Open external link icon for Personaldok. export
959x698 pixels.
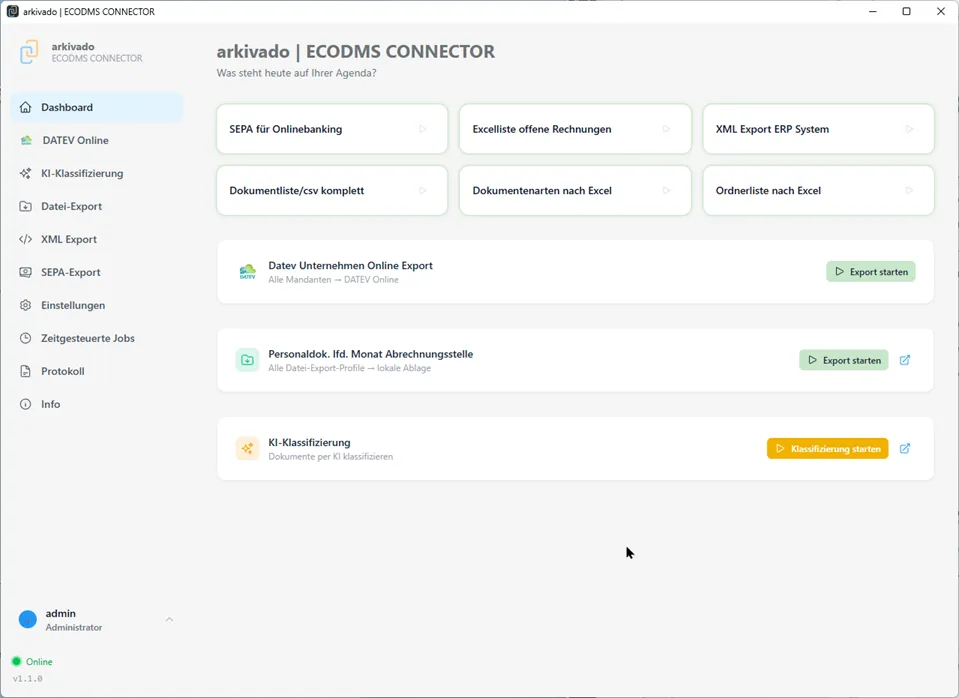905,360
